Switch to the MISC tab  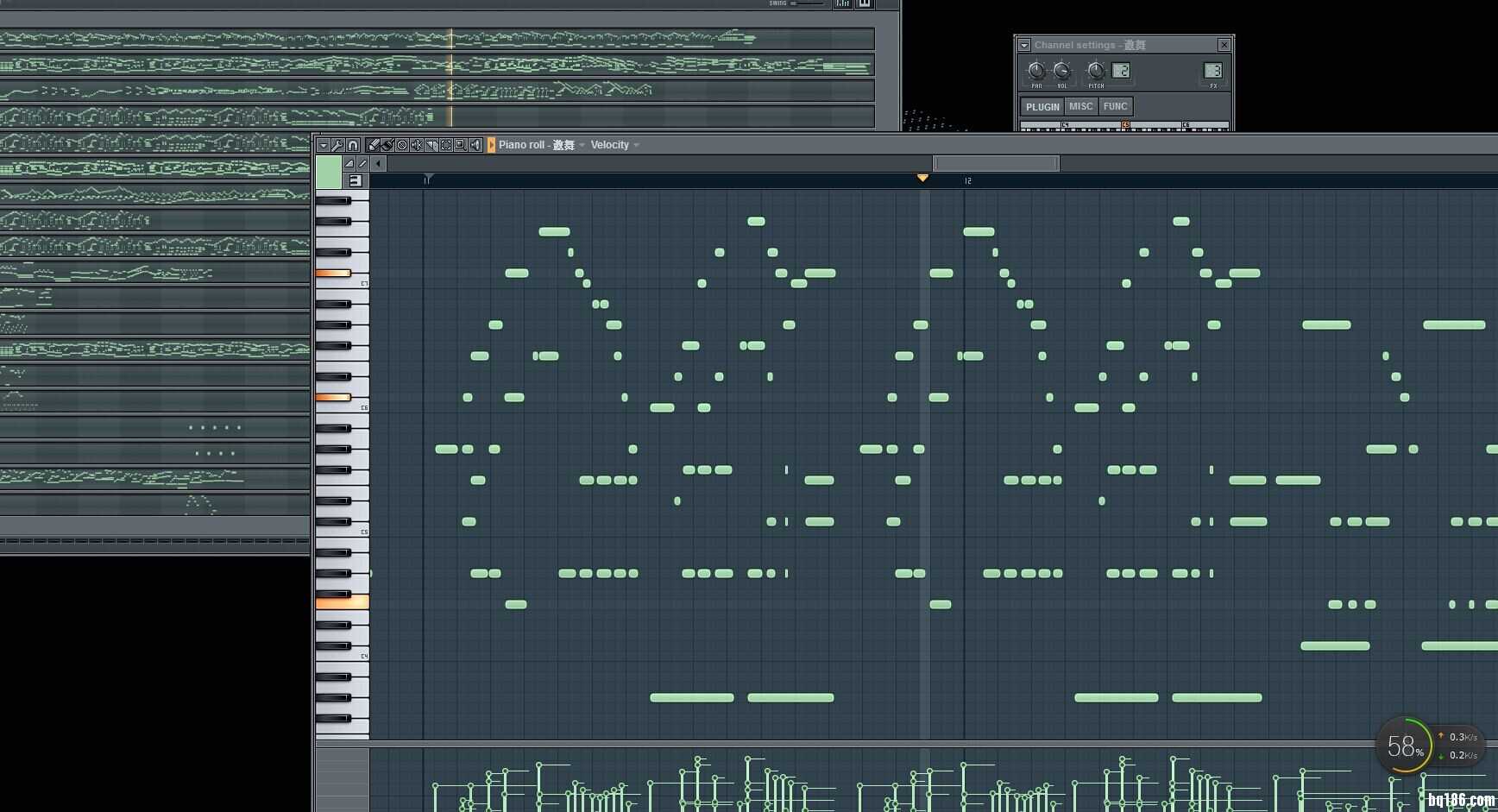click(1081, 106)
